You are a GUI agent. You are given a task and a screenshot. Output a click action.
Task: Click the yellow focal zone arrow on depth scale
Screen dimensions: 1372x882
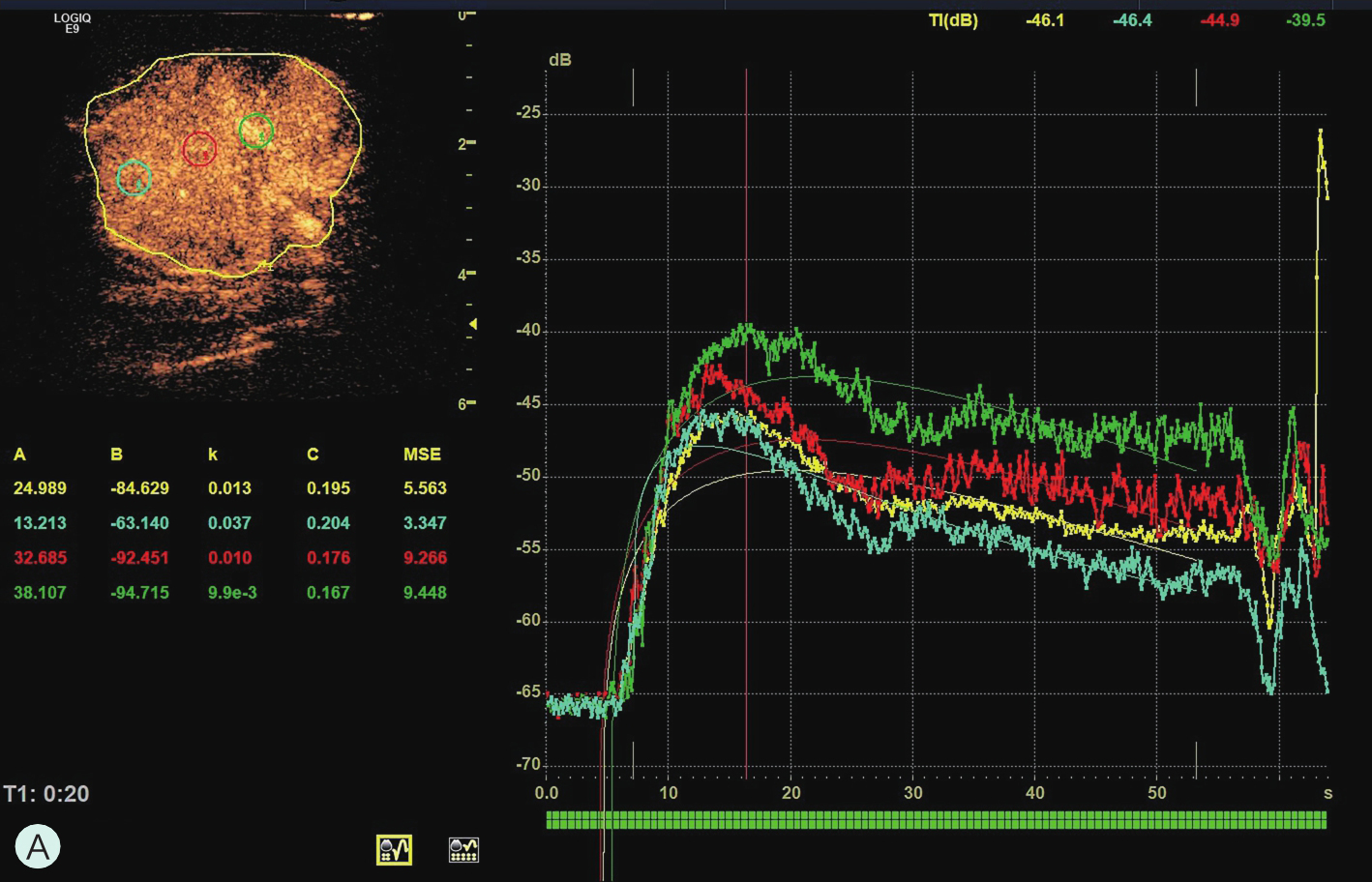pos(473,324)
